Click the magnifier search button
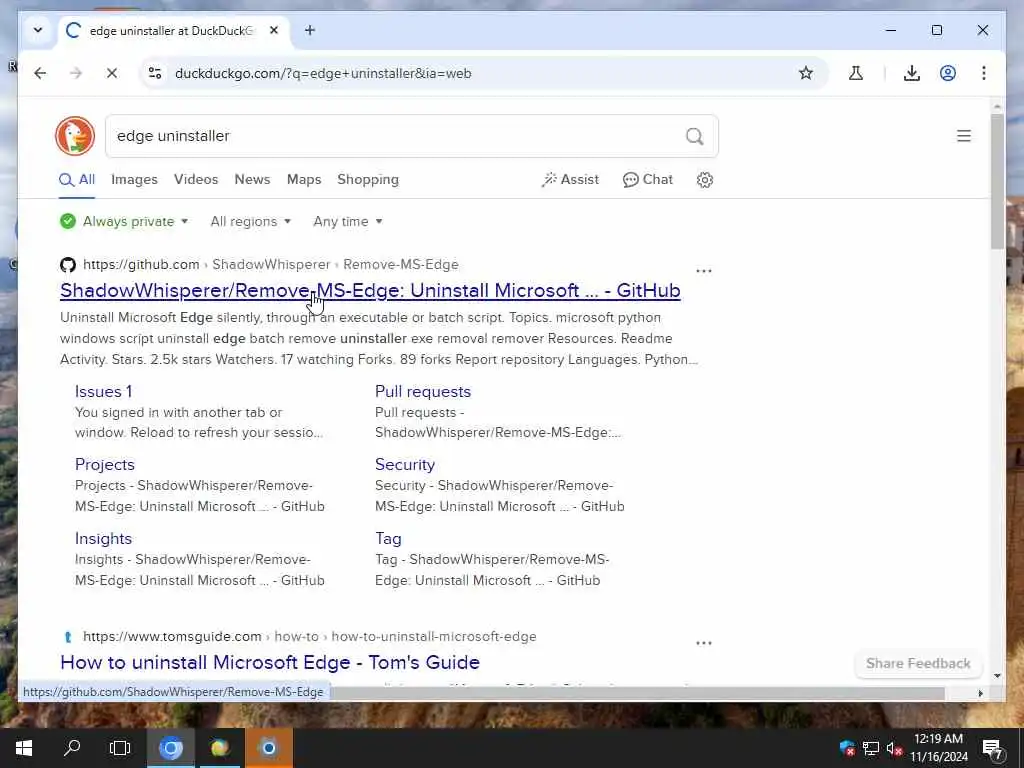 (x=695, y=136)
